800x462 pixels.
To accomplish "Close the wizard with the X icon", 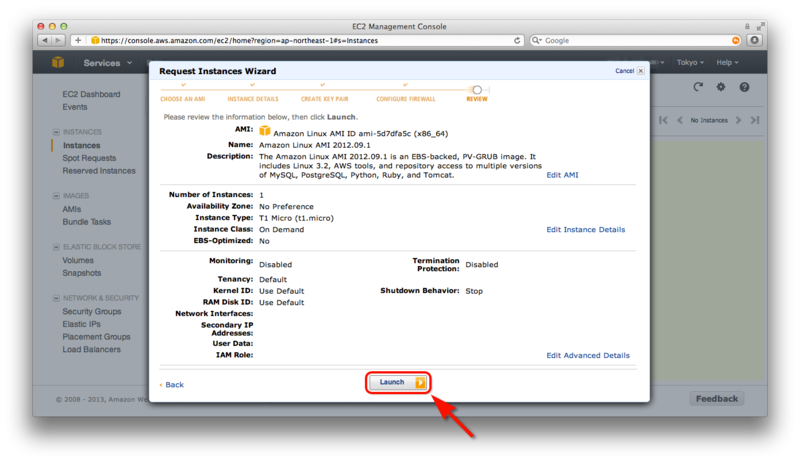I will click(x=641, y=71).
